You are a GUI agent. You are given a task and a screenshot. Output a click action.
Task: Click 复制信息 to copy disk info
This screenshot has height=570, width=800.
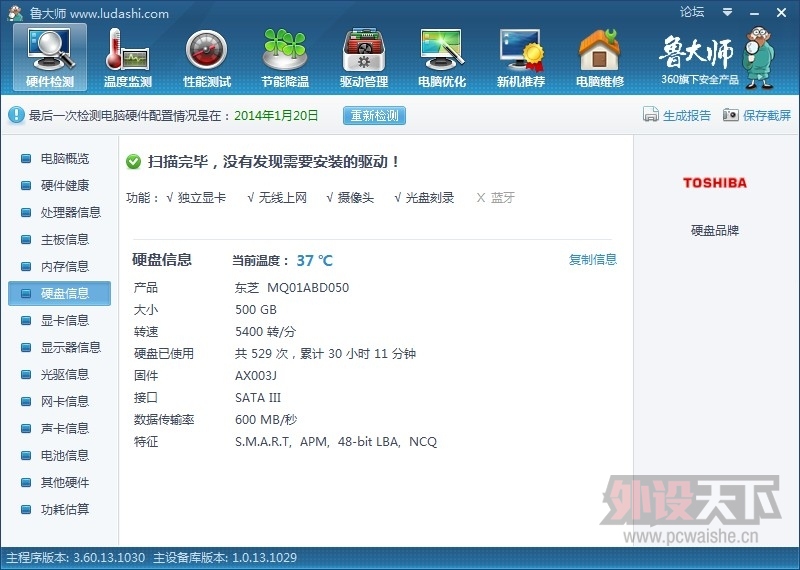pyautogui.click(x=593, y=260)
